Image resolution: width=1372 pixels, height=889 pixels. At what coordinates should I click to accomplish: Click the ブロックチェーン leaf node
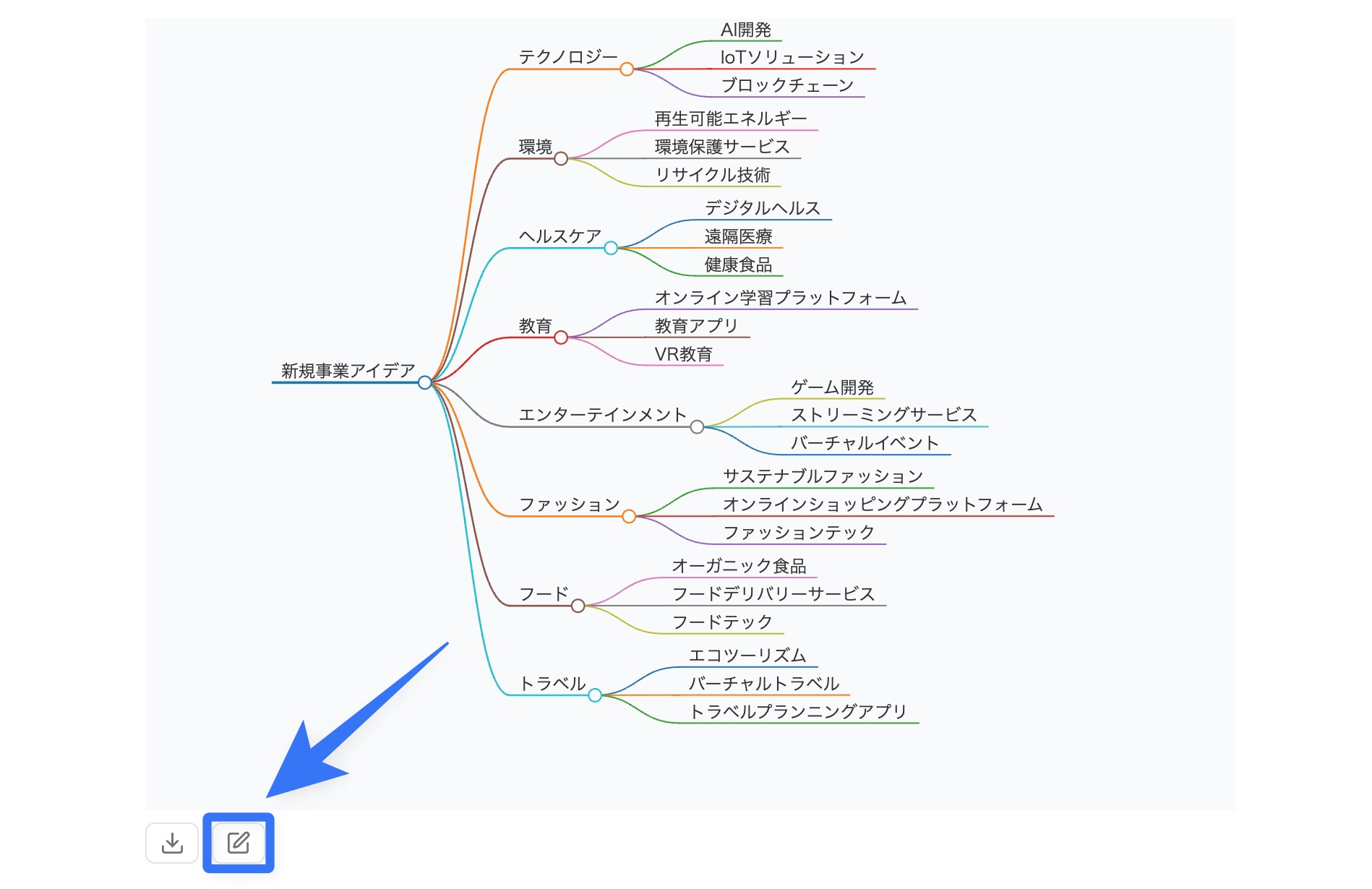tap(787, 85)
